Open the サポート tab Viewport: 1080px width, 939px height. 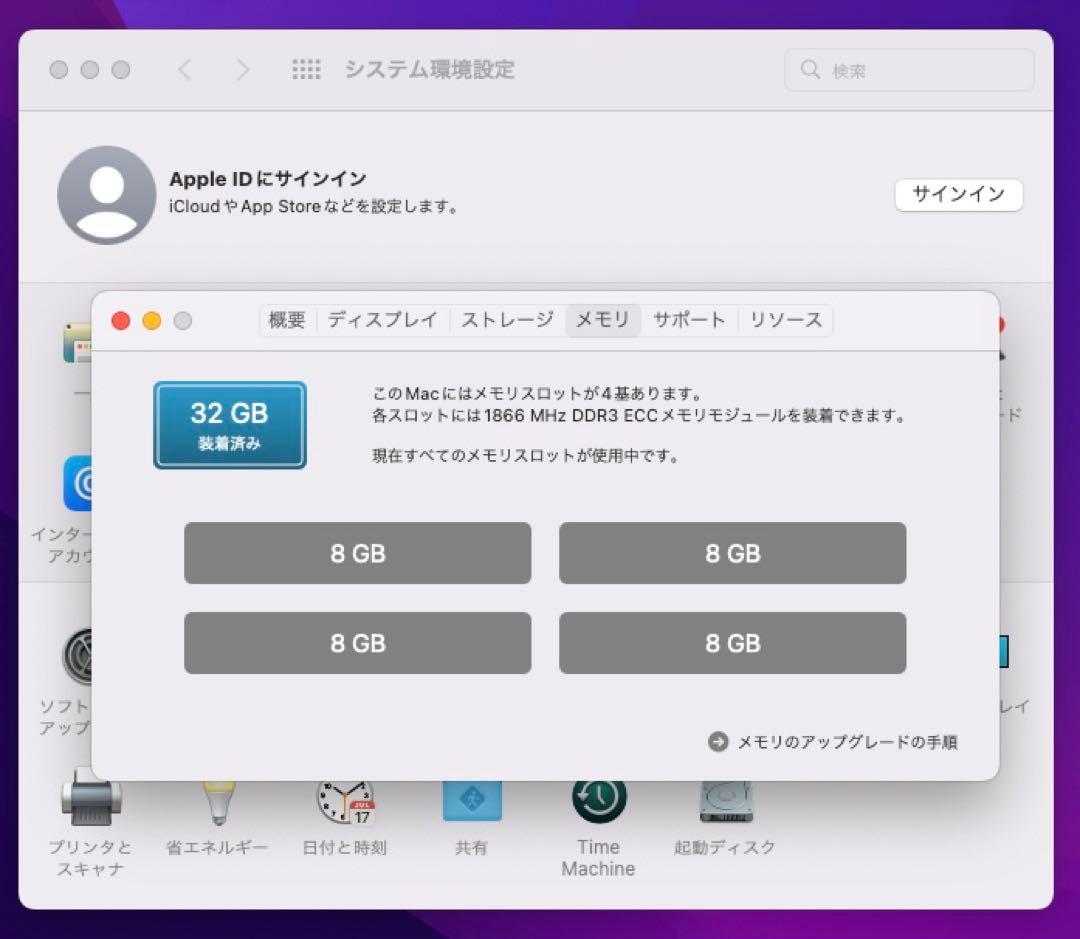[689, 320]
